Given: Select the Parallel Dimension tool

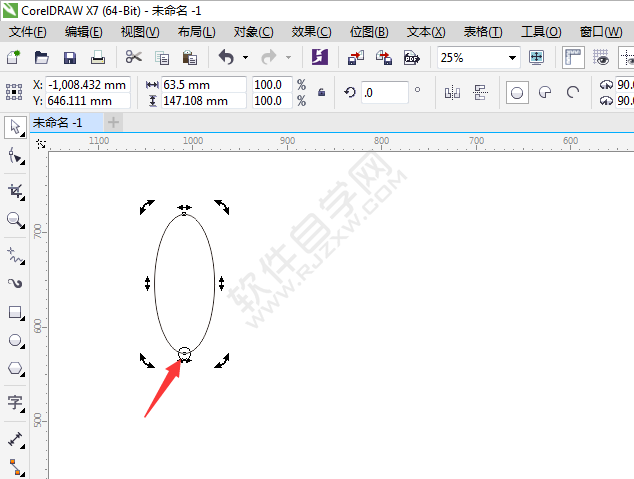Looking at the screenshot, I should coord(15,439).
